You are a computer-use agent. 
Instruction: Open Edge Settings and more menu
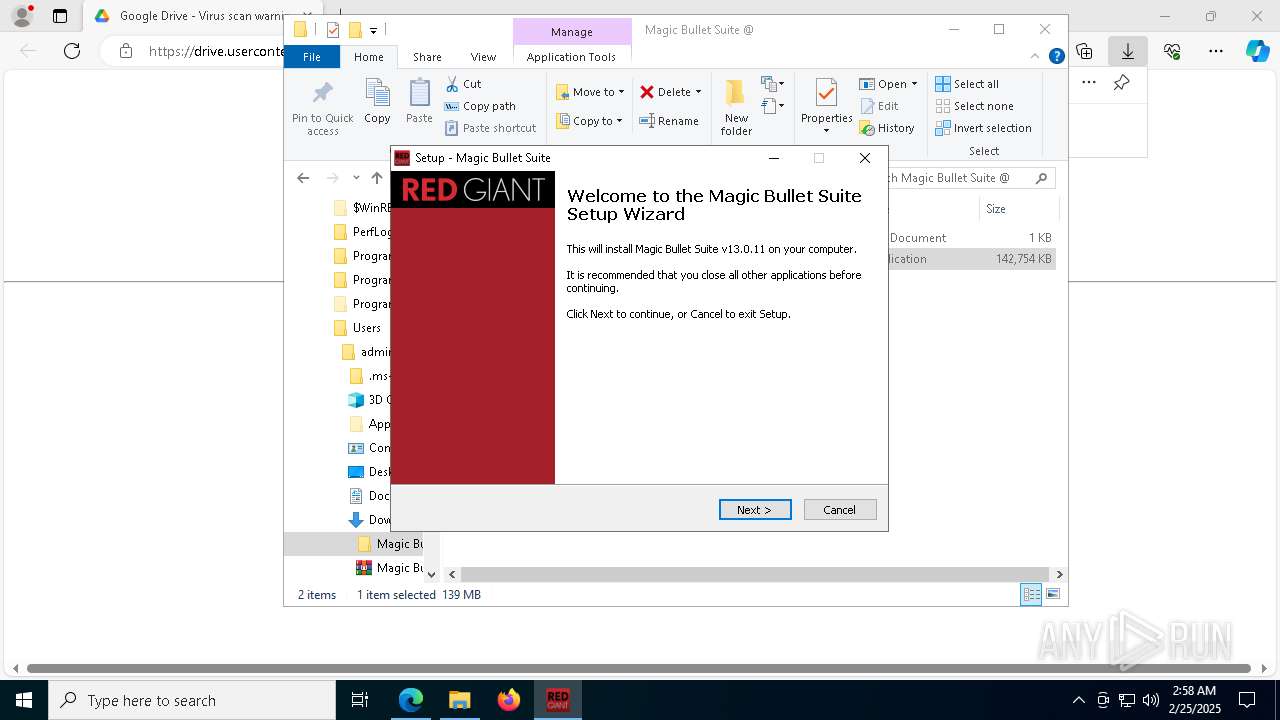click(1216, 51)
